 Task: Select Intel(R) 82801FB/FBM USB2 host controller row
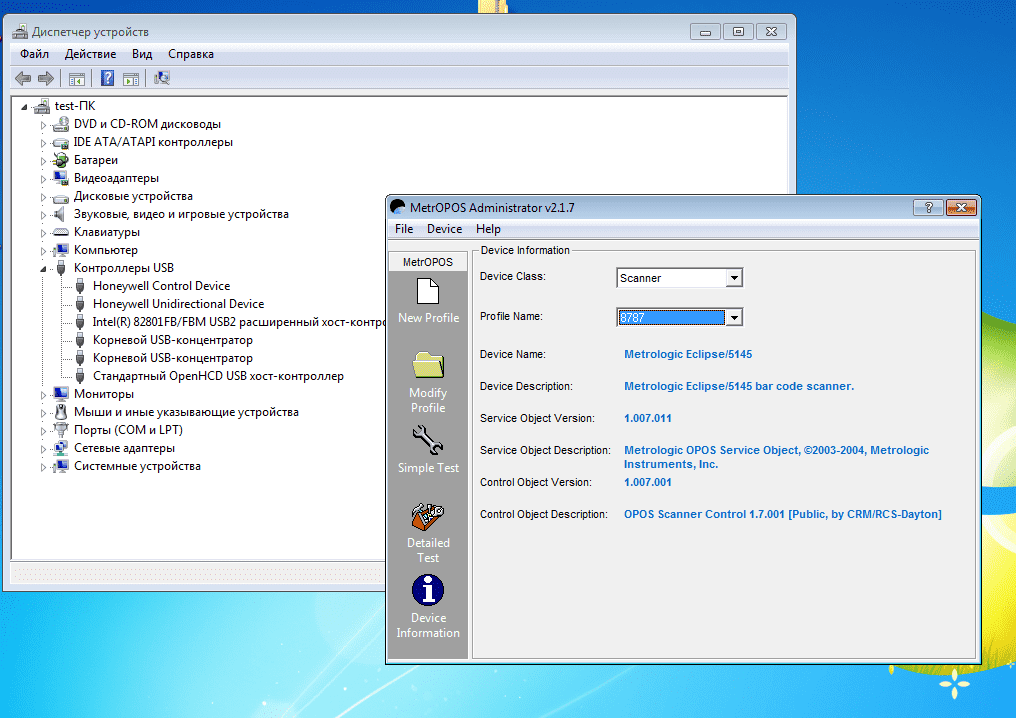point(239,322)
